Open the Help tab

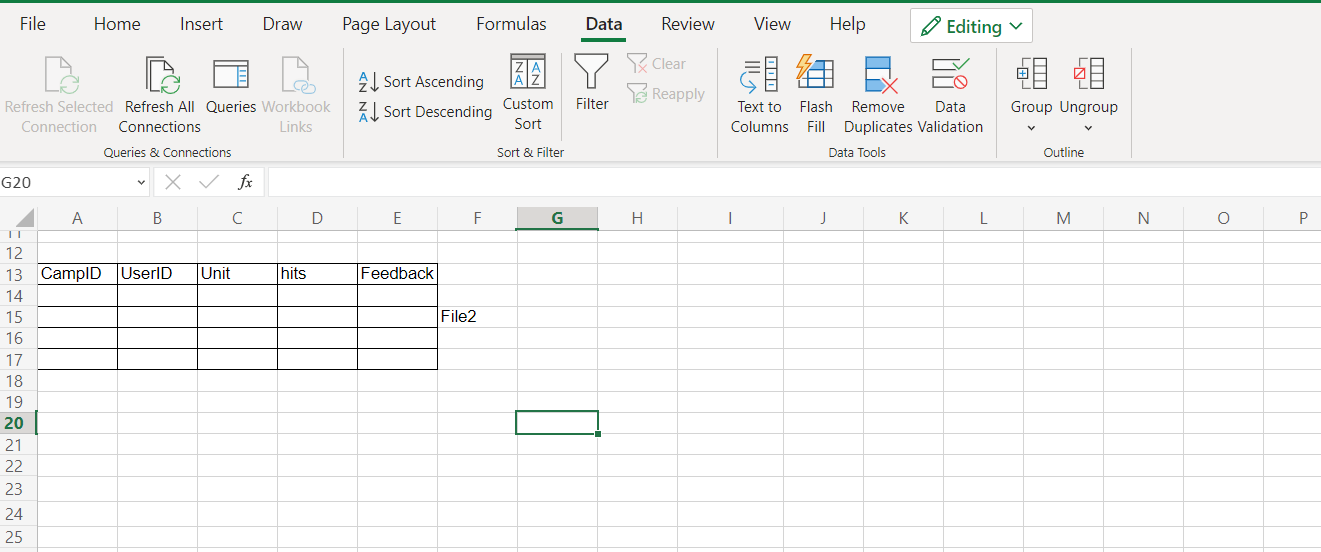point(847,24)
